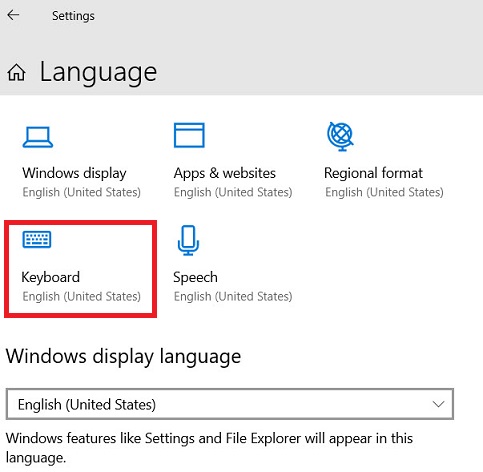Screen dimensions: 483x472
Task: Click the microphone icon for Speech
Action: 188,240
